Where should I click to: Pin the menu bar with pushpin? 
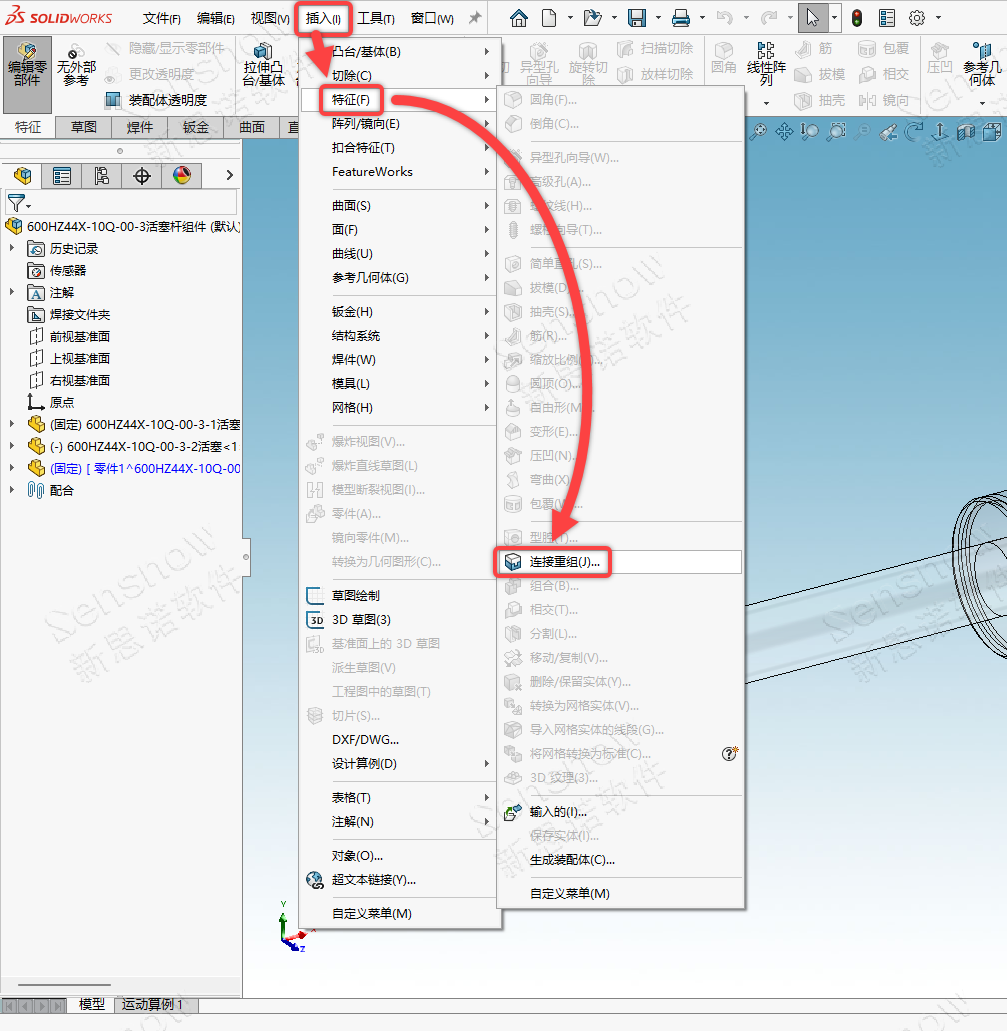pos(475,18)
